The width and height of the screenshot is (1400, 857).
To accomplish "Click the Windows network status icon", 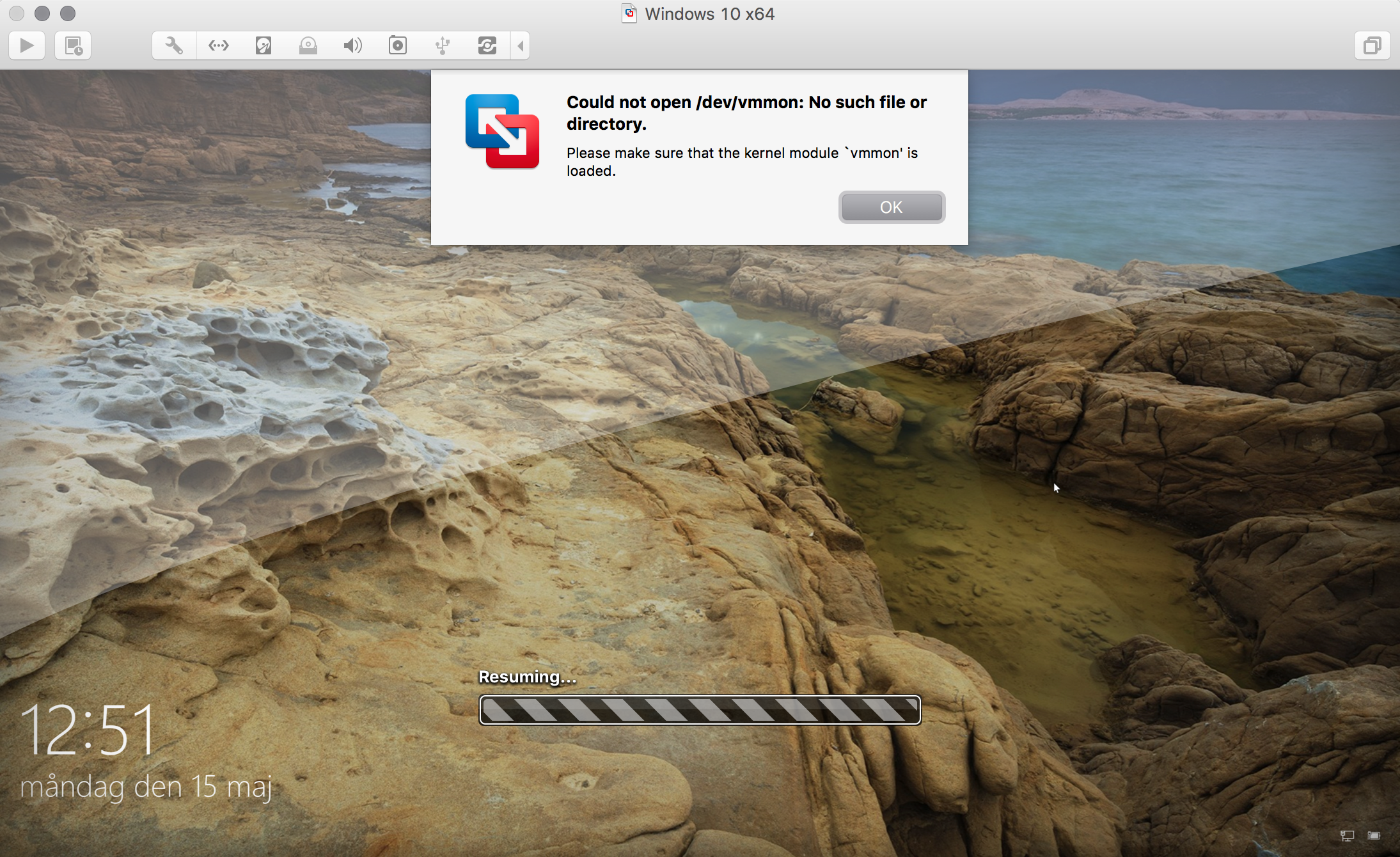I will [x=1347, y=835].
